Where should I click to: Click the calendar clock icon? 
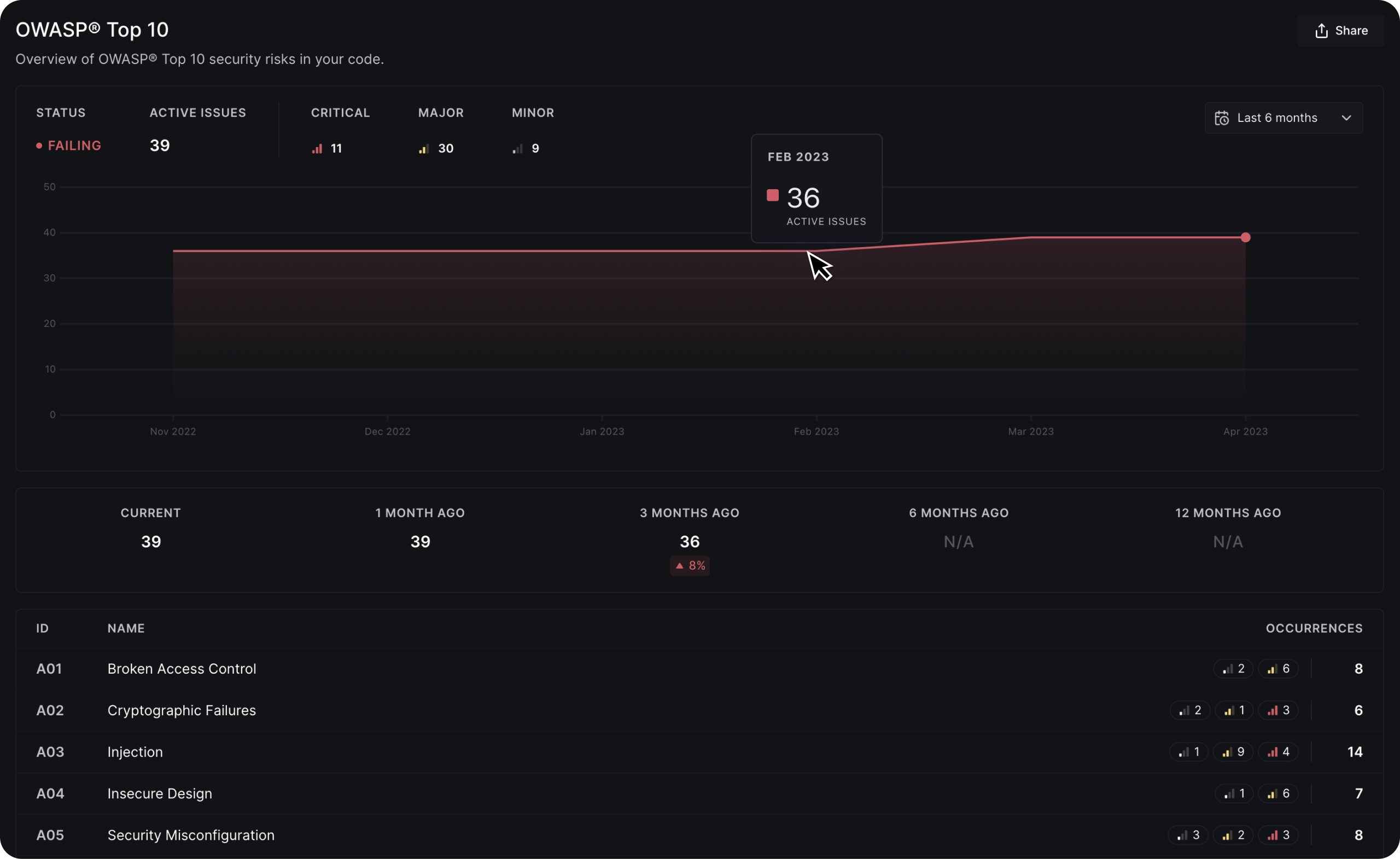click(x=1222, y=118)
